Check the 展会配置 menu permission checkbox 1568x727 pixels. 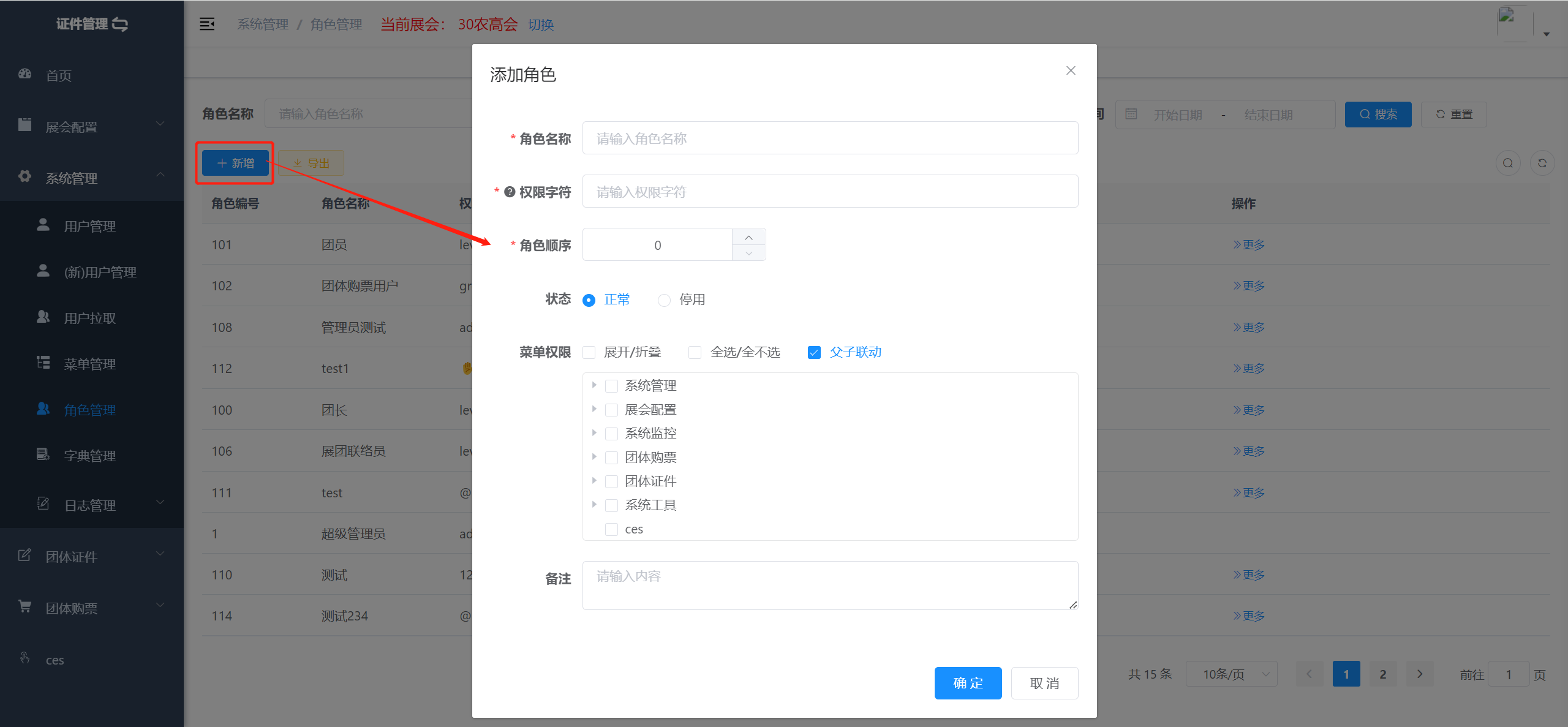click(611, 410)
